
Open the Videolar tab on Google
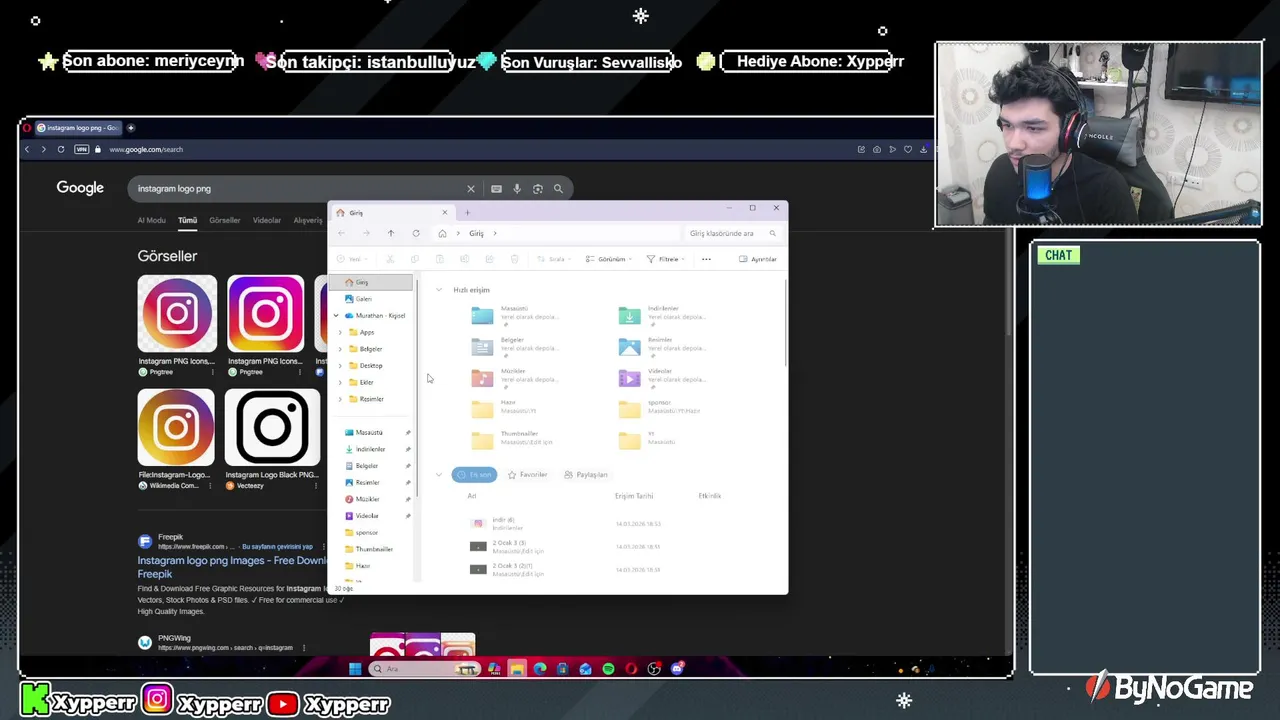pos(267,220)
